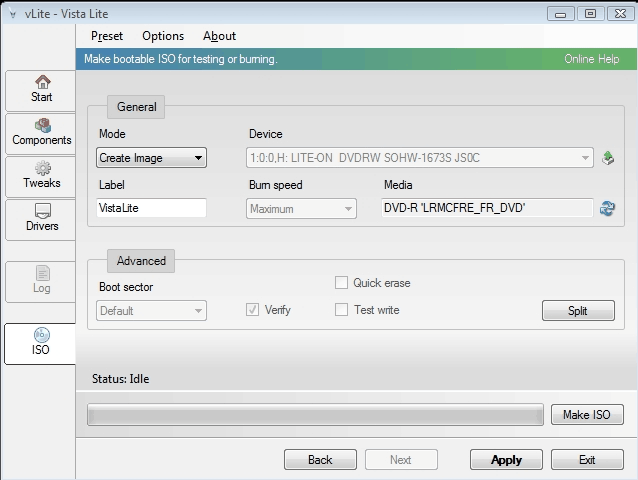
Task: Click the Make ISO button
Action: (x=587, y=415)
